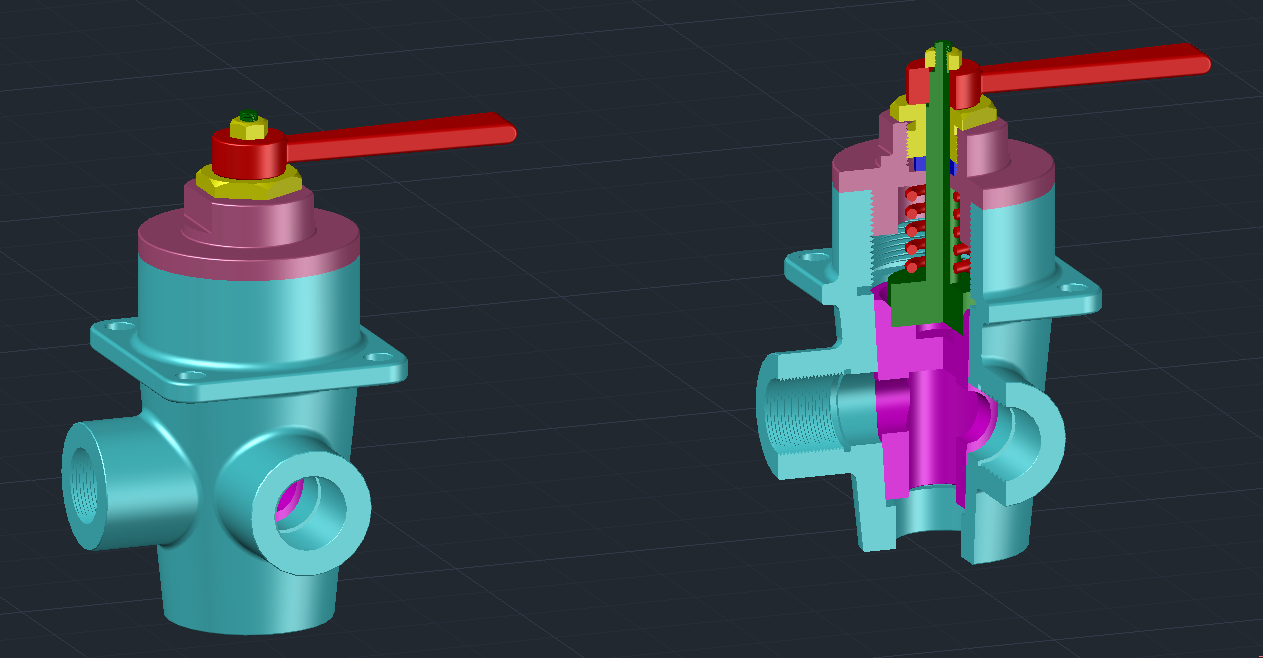This screenshot has height=658, width=1263.
Task: Pick the threaded side port of the left valve
Action: [x=85, y=485]
